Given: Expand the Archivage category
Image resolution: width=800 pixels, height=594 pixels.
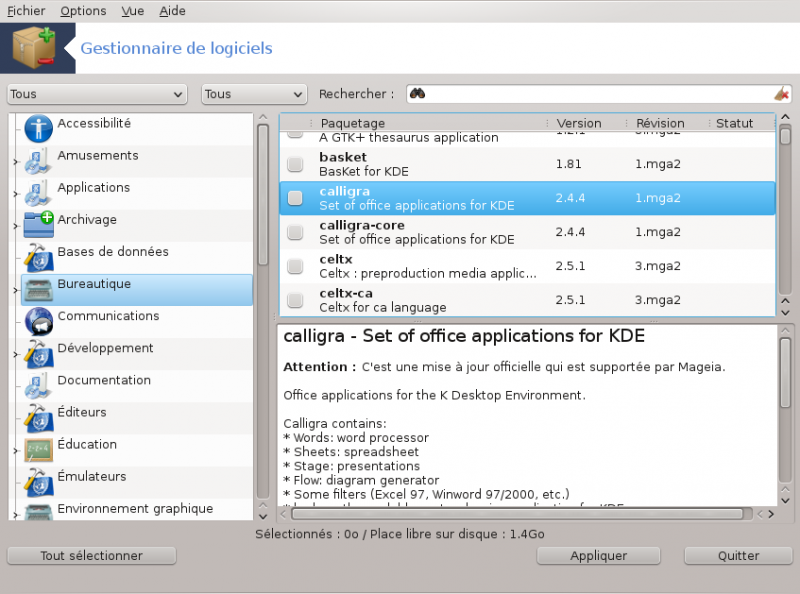Looking at the screenshot, I should pos(16,226).
